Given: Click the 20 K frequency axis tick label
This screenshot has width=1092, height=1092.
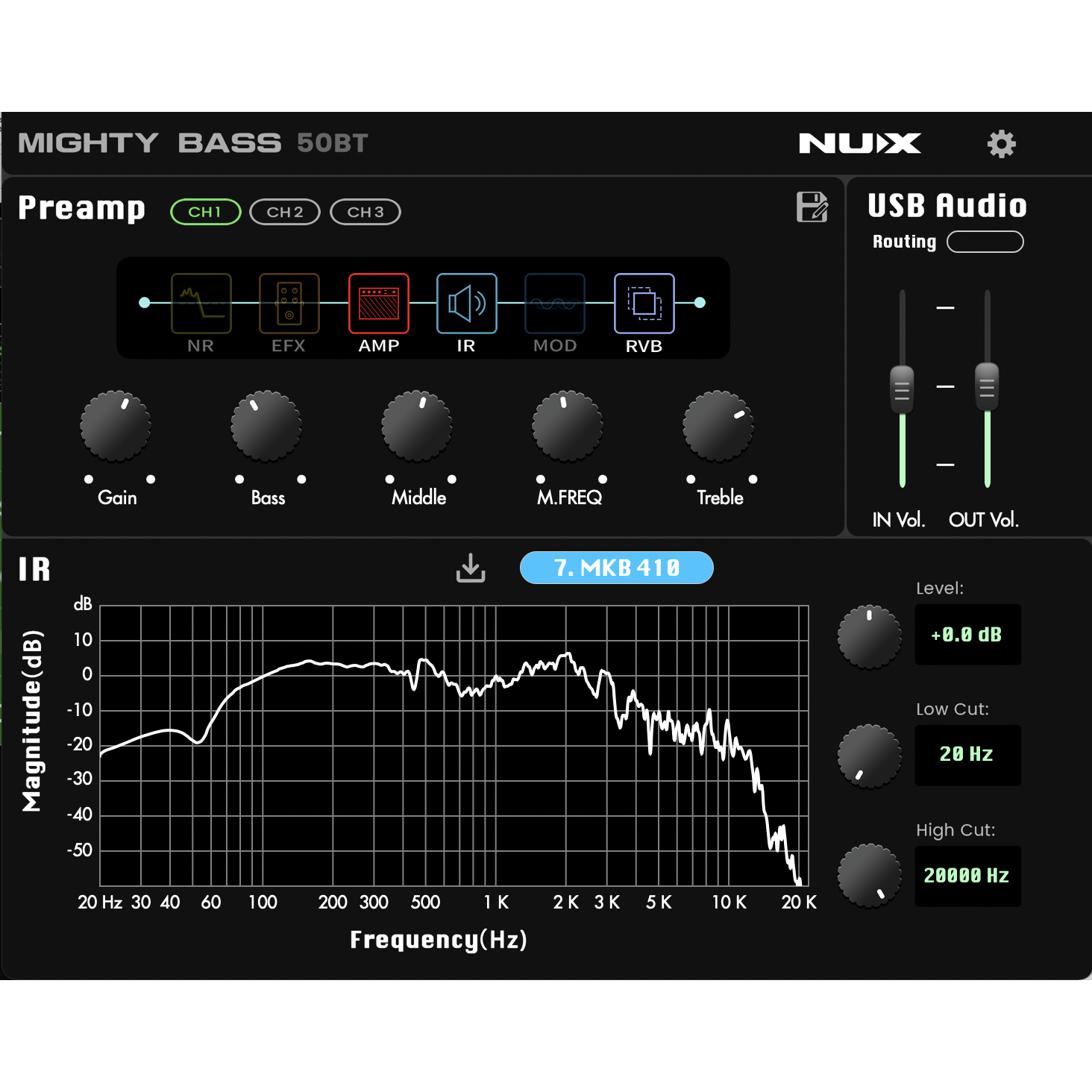Looking at the screenshot, I should point(799,903).
